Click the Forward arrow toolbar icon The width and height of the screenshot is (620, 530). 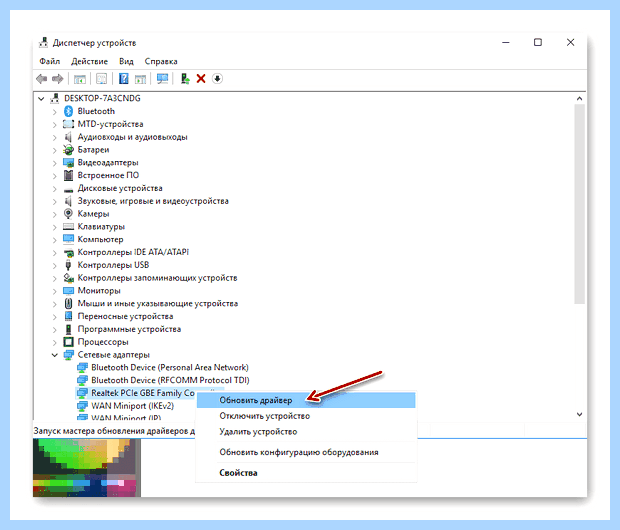(58, 79)
